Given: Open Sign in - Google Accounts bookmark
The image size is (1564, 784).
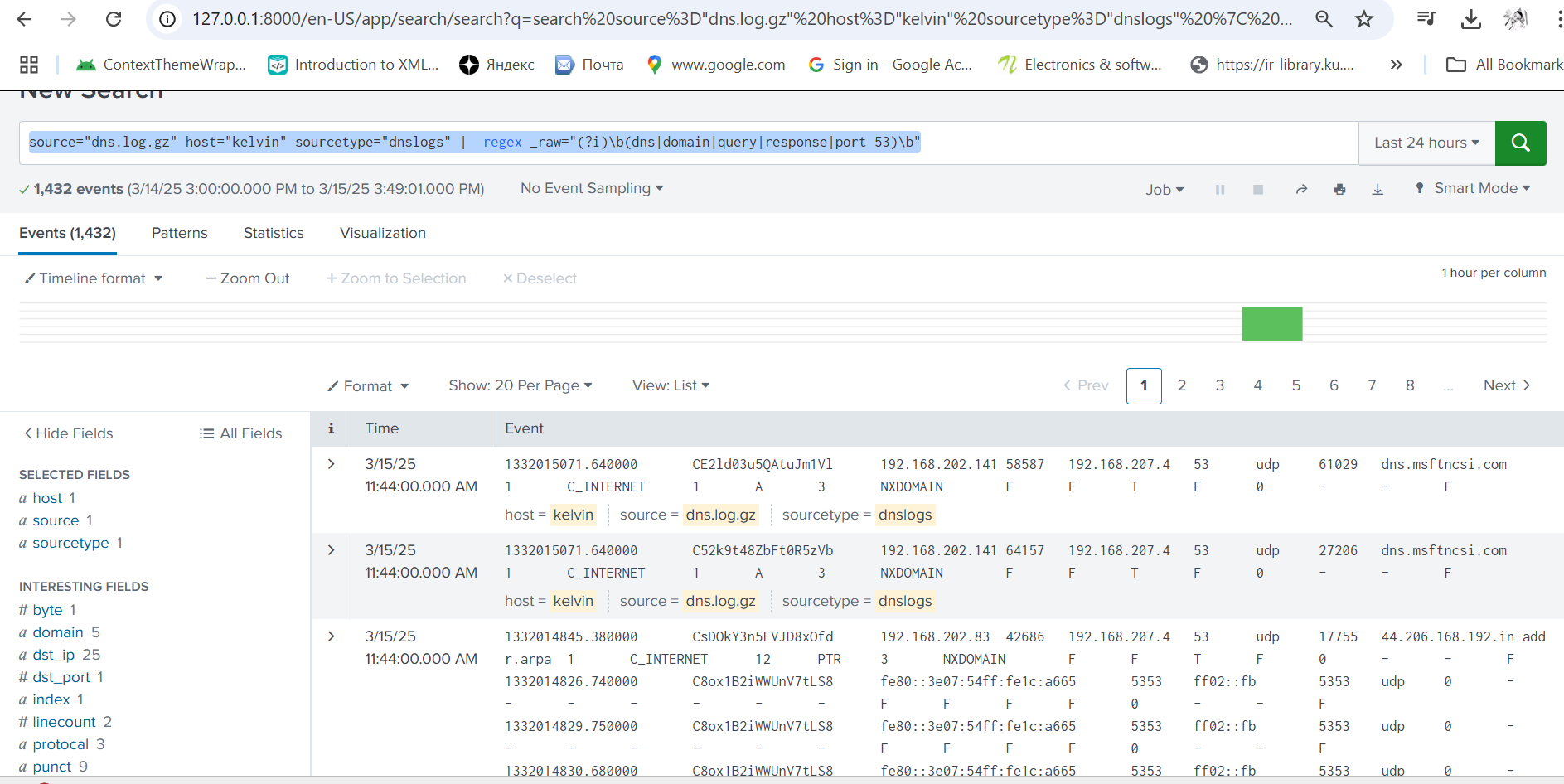Looking at the screenshot, I should click(890, 65).
